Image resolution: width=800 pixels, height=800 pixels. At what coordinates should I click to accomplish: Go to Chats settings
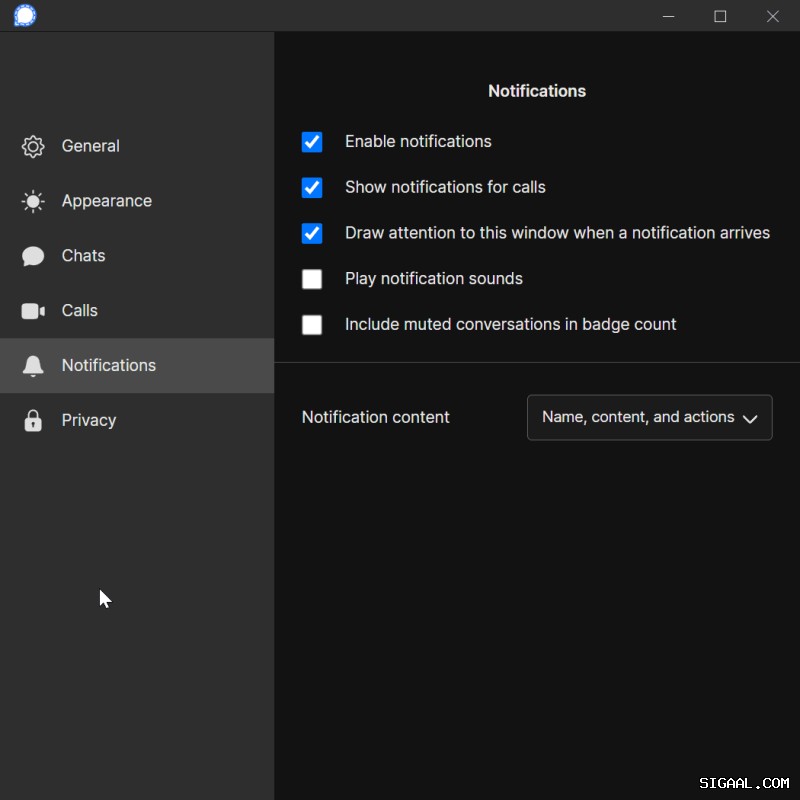[83, 256]
